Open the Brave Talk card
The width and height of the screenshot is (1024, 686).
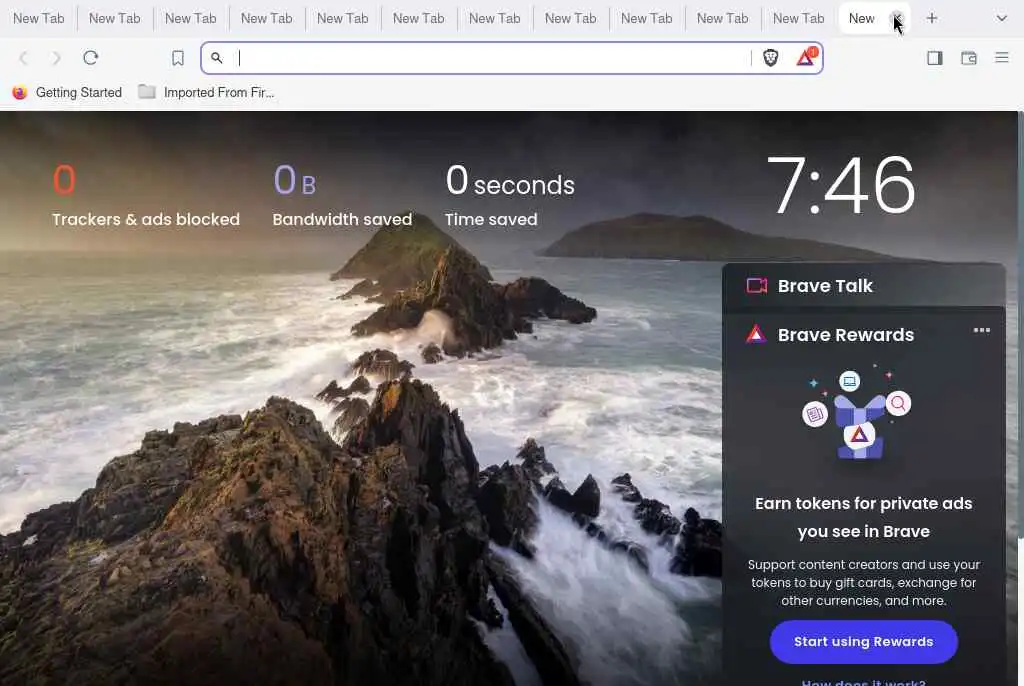tap(863, 286)
